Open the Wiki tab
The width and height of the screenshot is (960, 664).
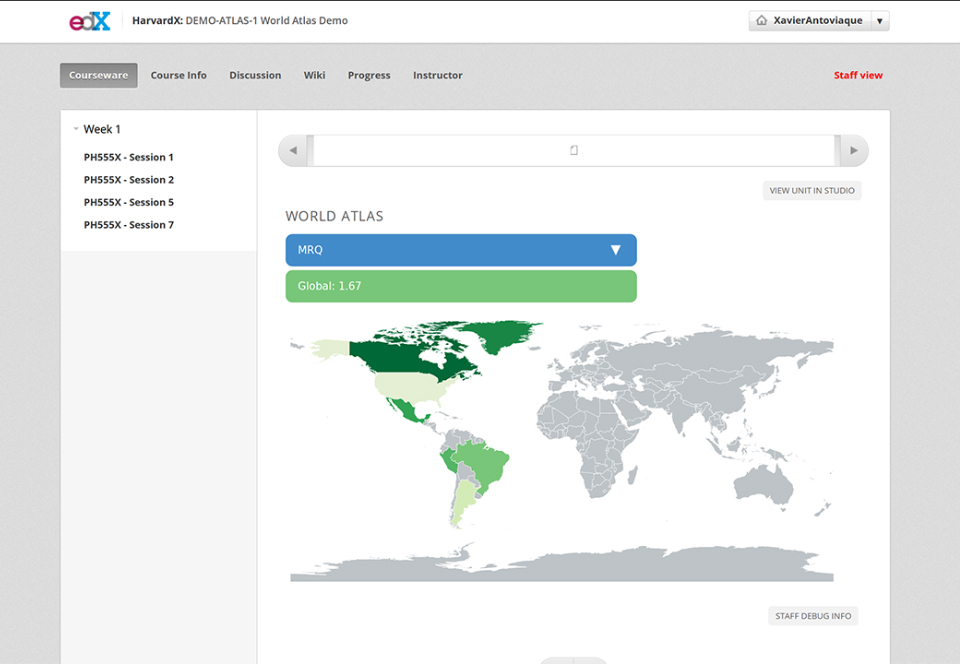point(315,75)
